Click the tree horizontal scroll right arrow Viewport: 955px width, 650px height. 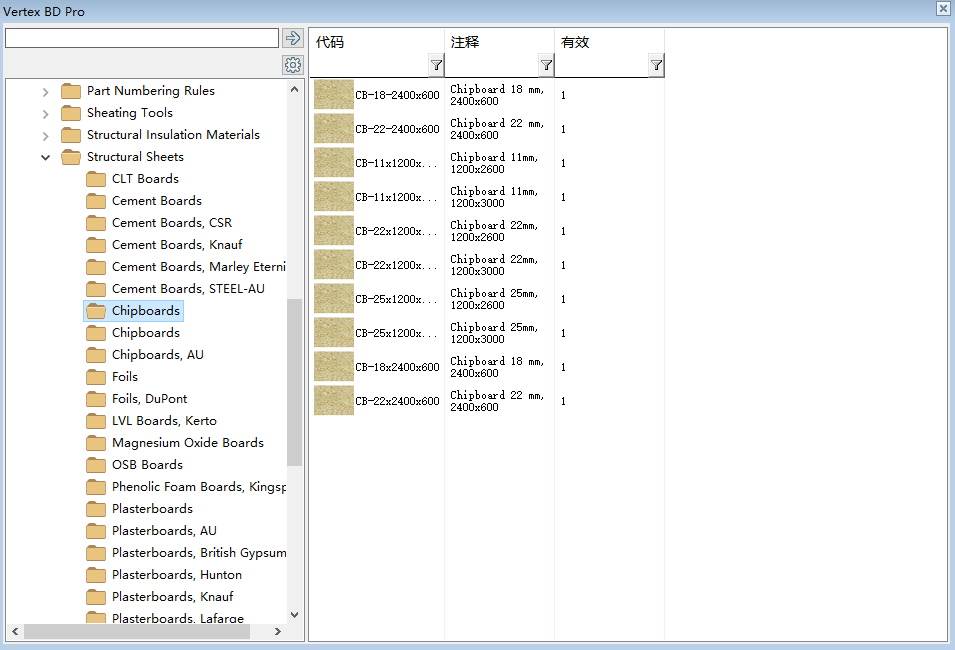[x=278, y=632]
